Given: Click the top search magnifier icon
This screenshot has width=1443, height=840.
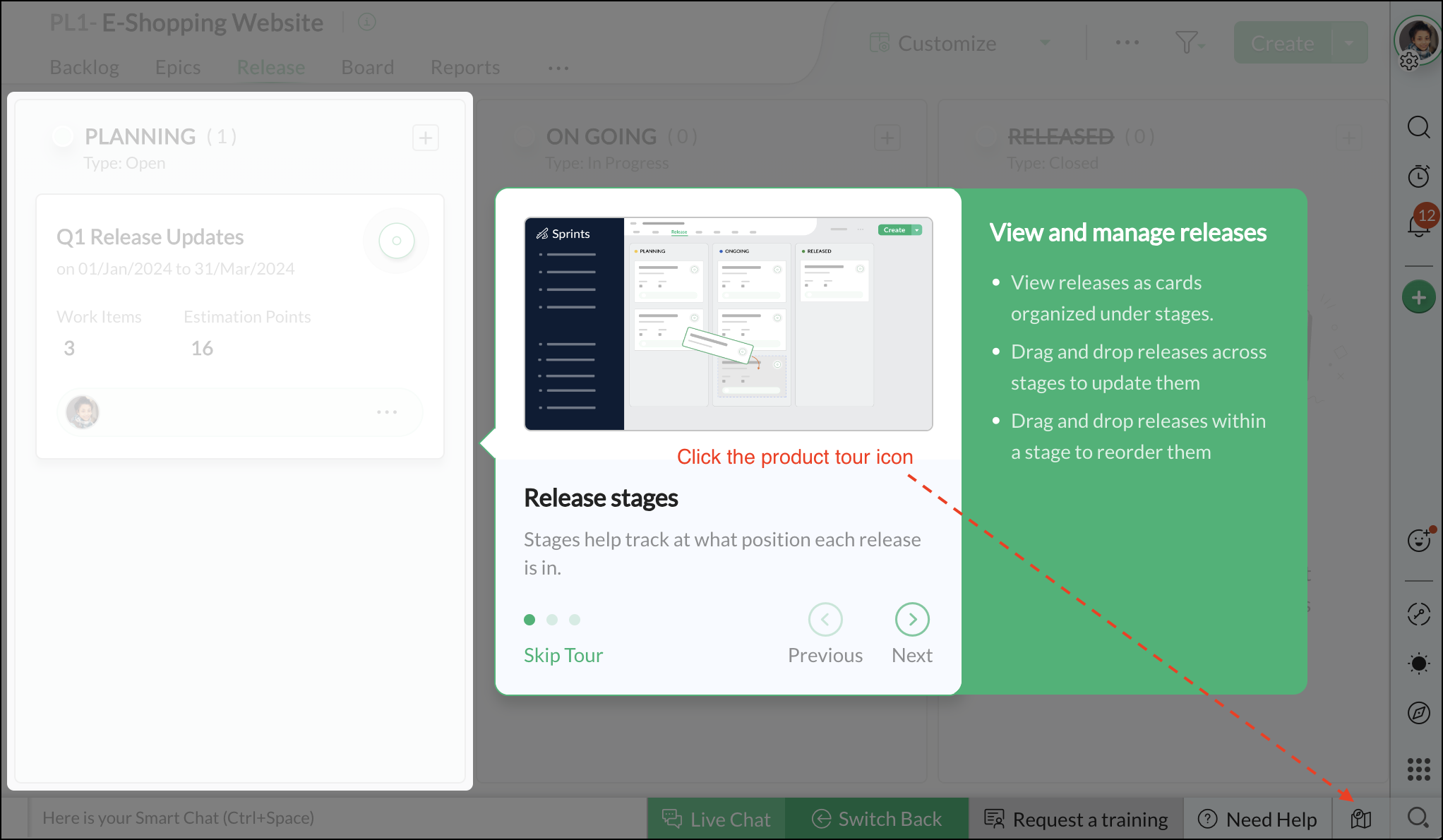Looking at the screenshot, I should [1418, 127].
